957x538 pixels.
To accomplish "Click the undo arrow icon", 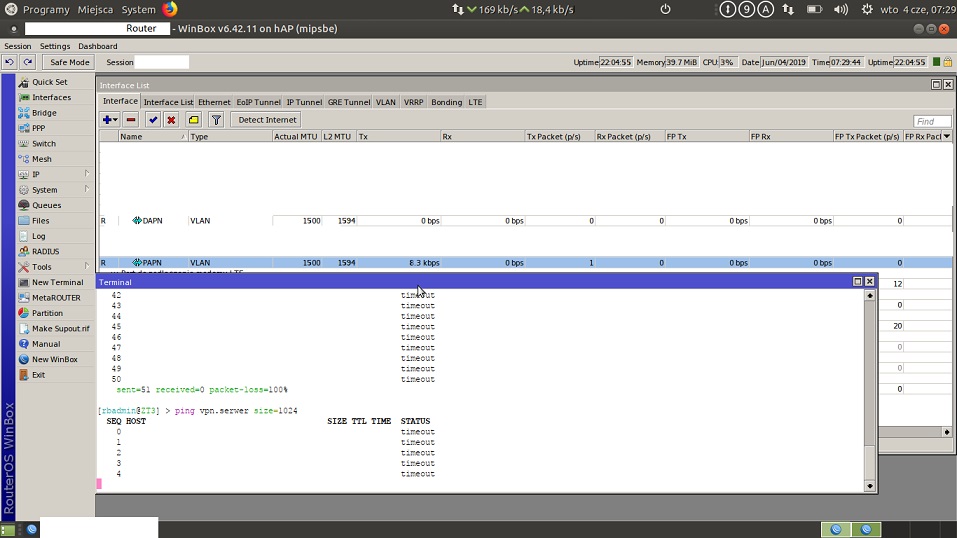I will 9,62.
